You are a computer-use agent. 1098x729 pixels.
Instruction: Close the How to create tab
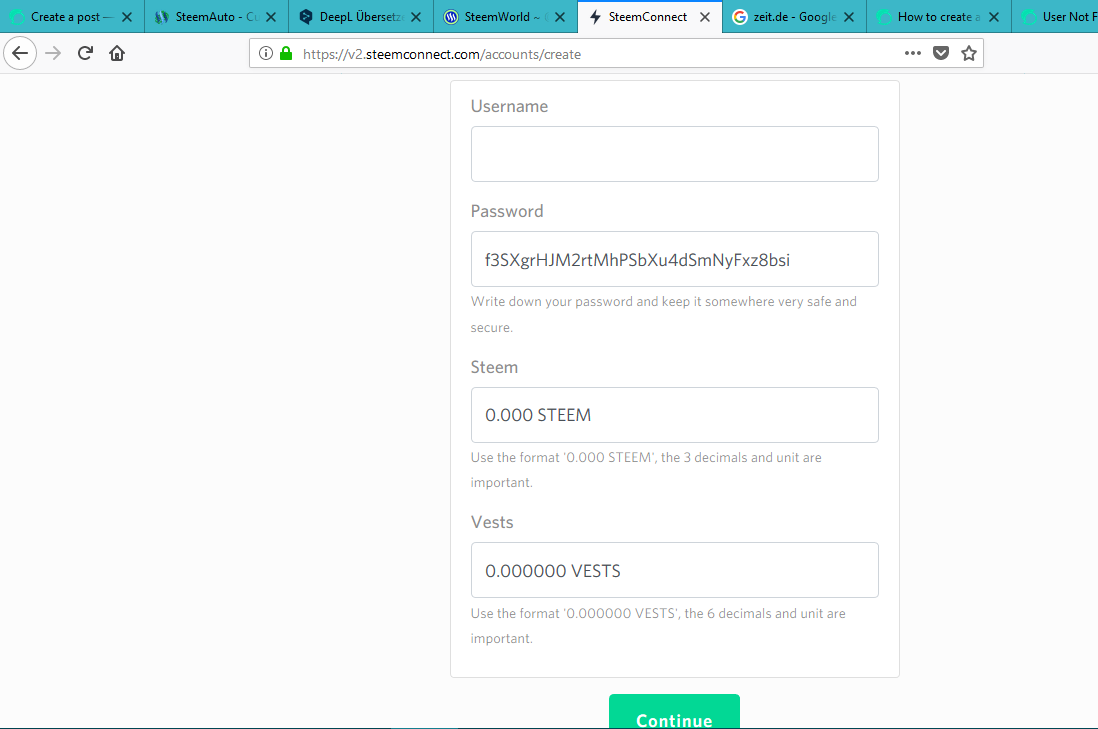pos(994,17)
